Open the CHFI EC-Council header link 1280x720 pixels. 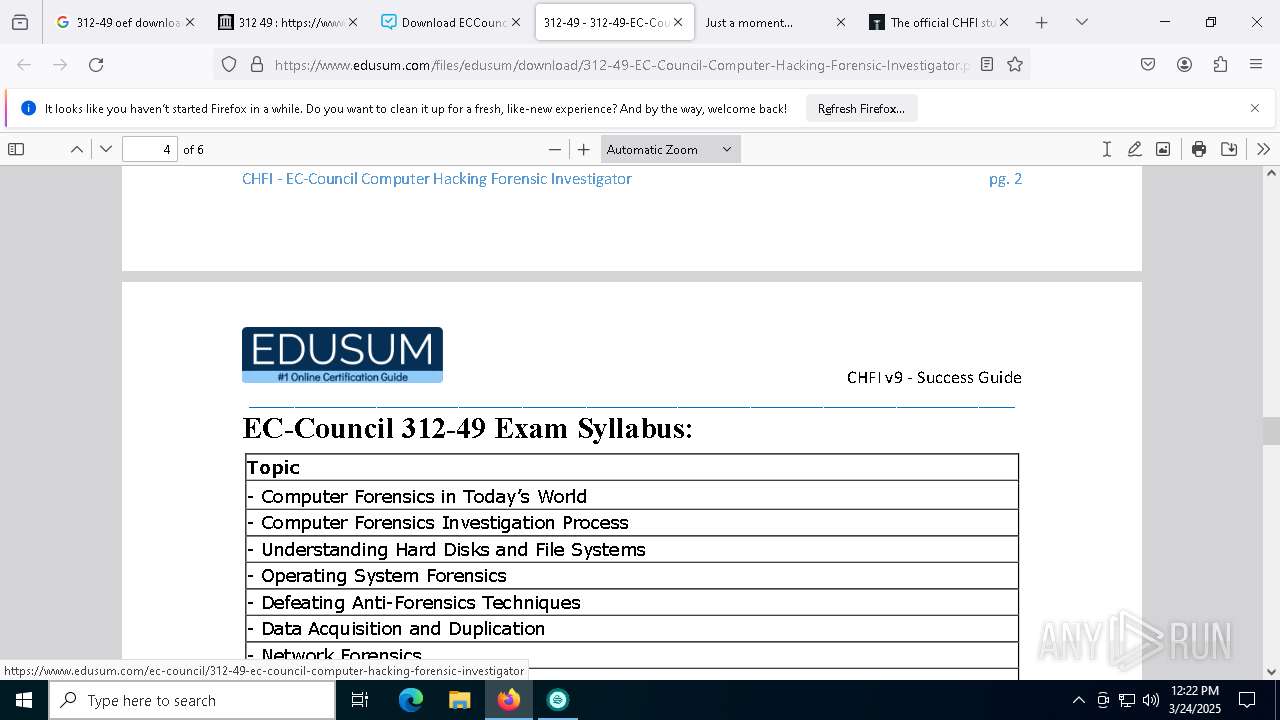click(437, 179)
